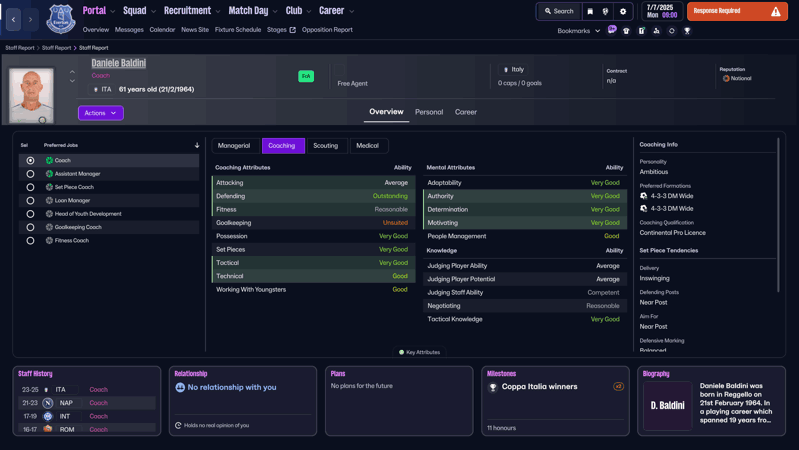Click the x2 badge beside Coppa Italia winners

pyautogui.click(x=618, y=386)
